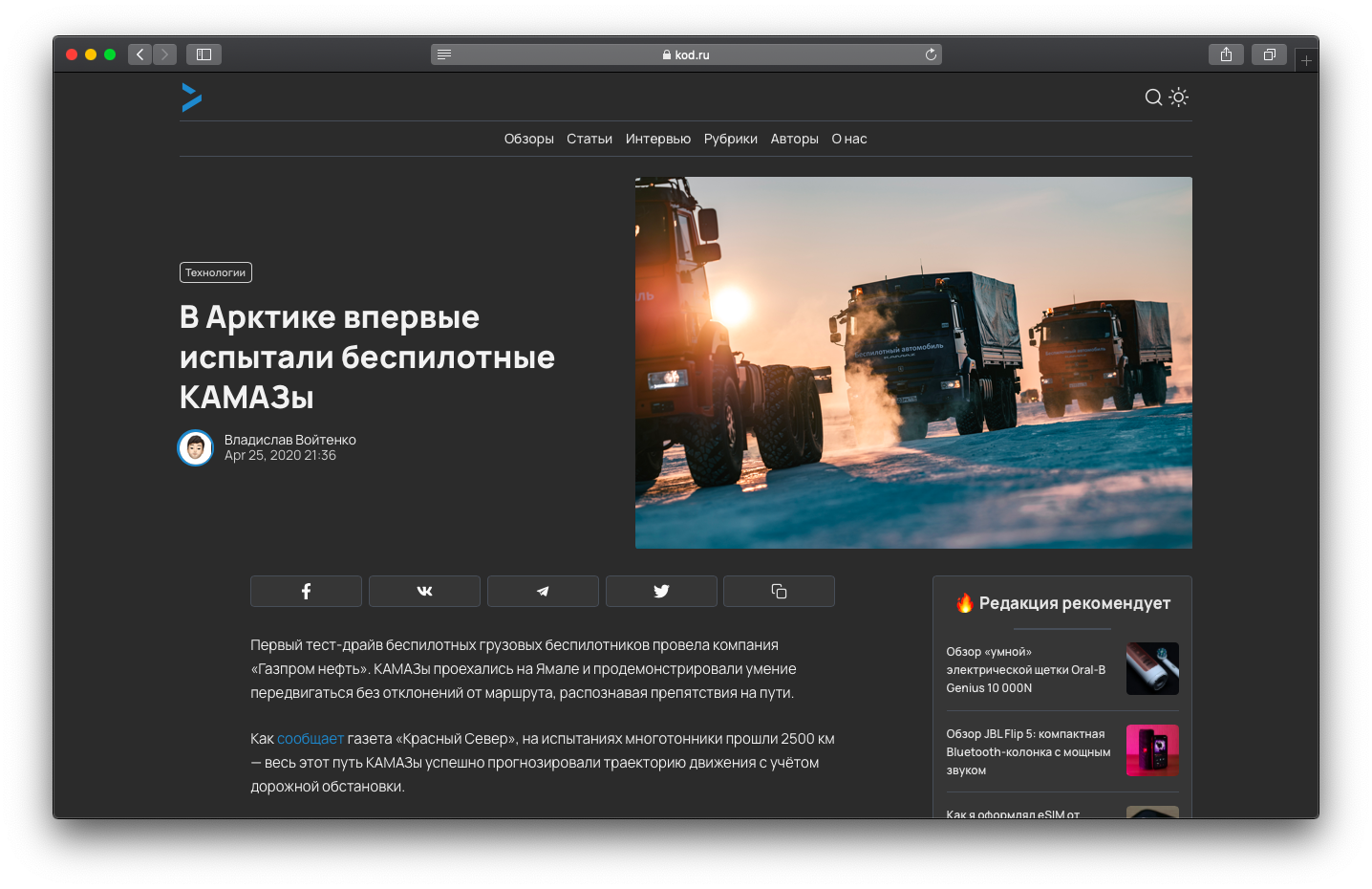Share article on Facebook
The width and height of the screenshot is (1372, 889).
[x=306, y=591]
